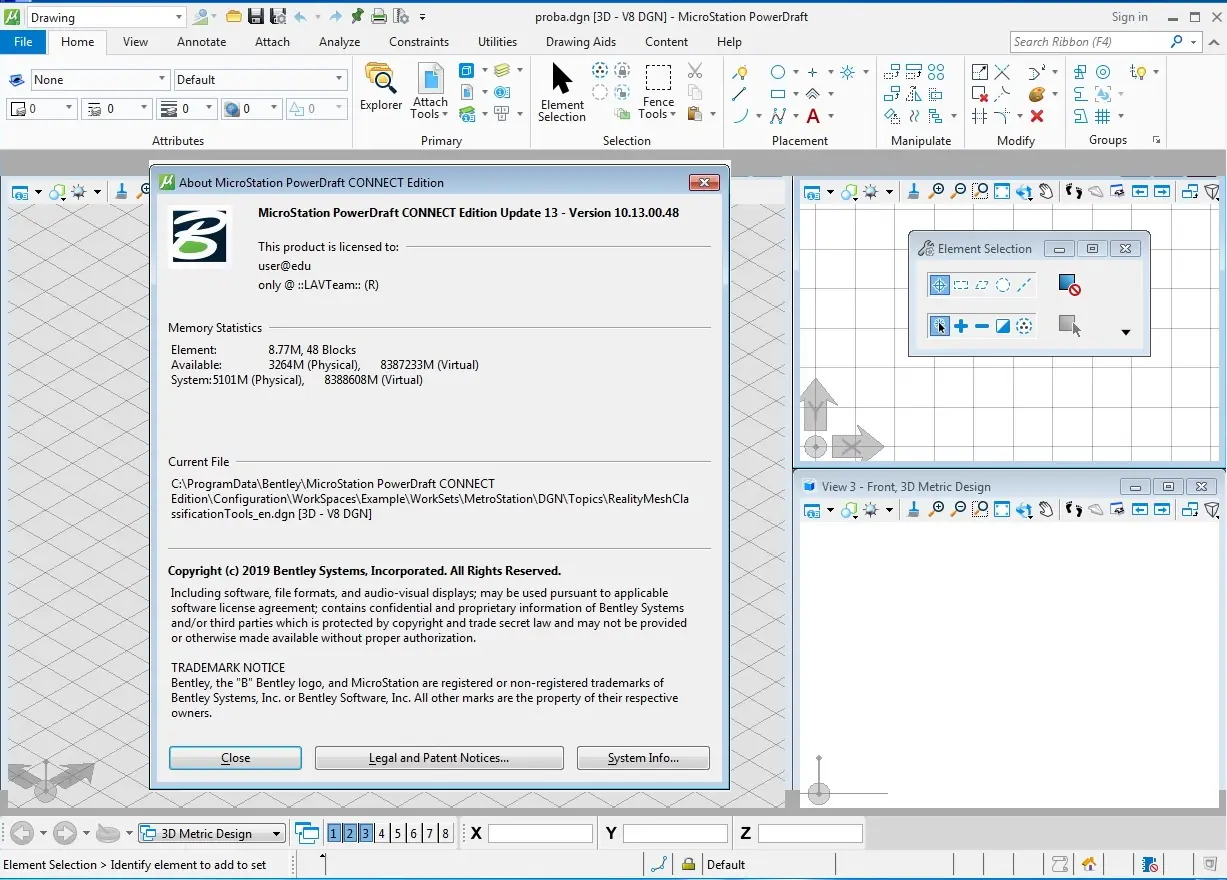Switch to the Constraints ribbon tab

419,42
